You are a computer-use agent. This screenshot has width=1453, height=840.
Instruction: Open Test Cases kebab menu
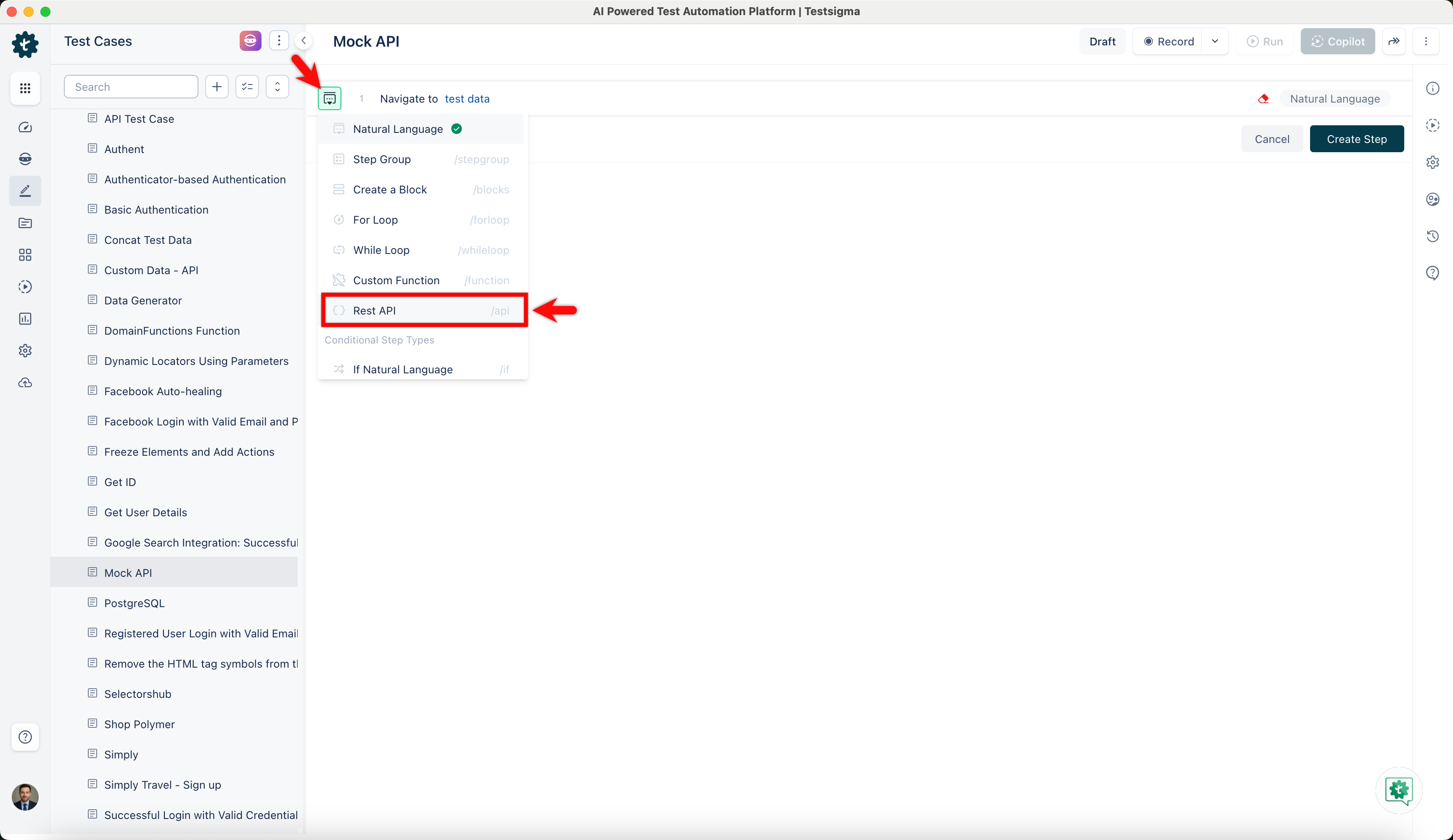pos(279,41)
